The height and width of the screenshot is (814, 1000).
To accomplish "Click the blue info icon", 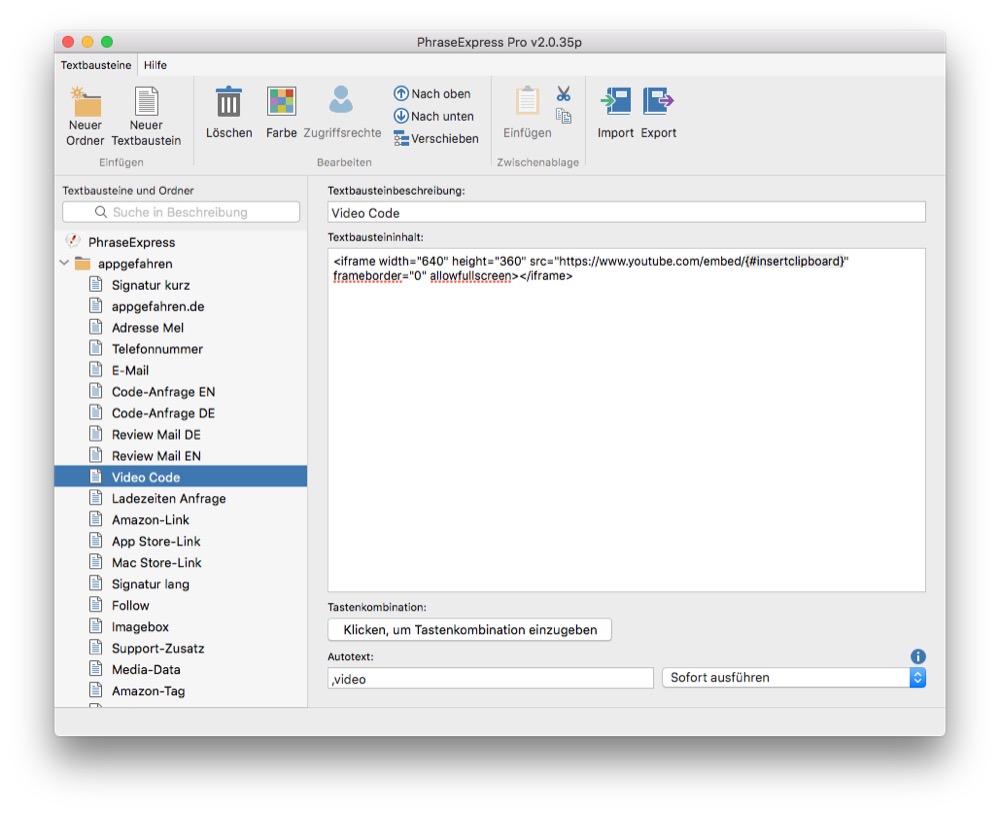I will coord(918,657).
